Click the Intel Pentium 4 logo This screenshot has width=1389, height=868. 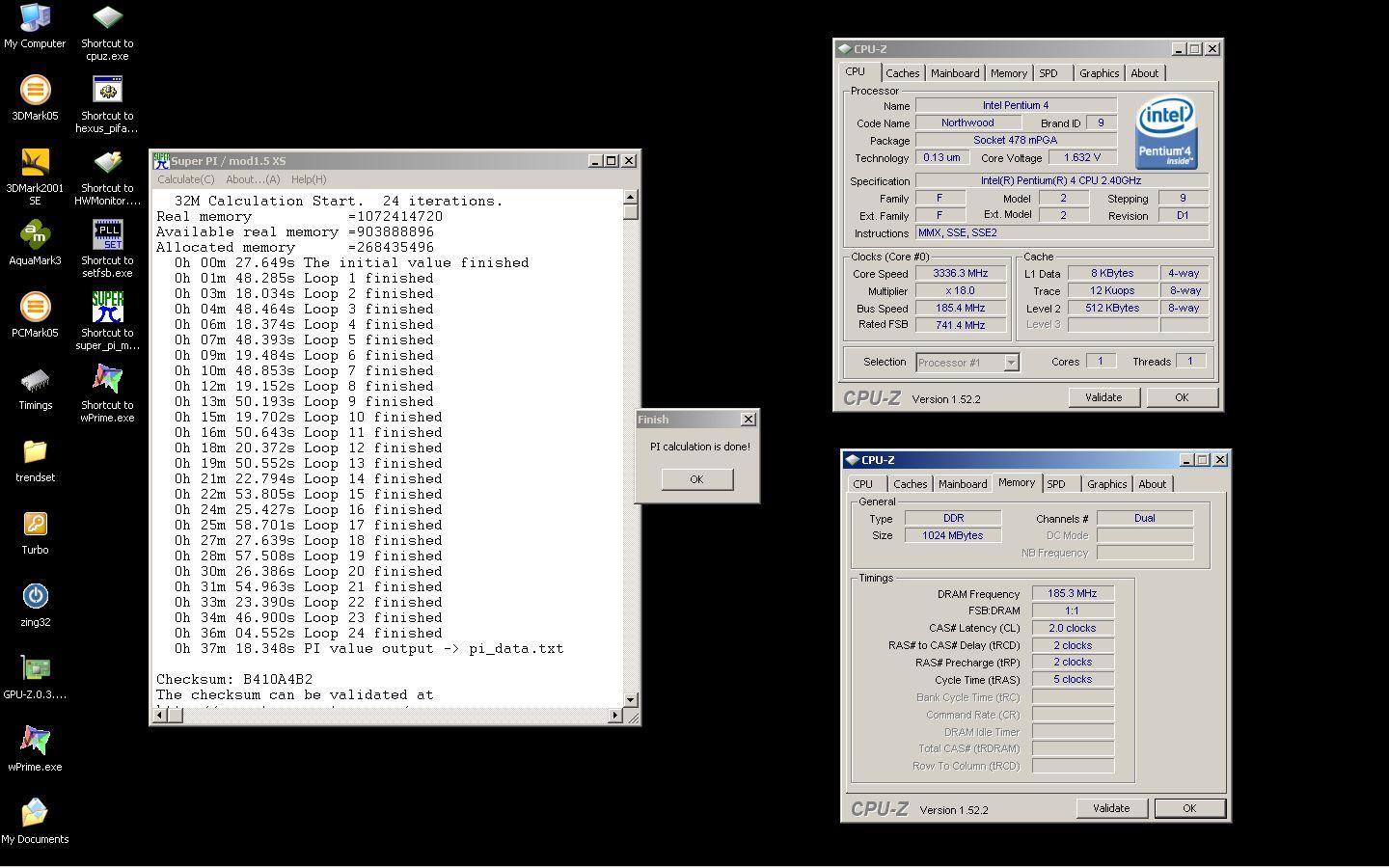point(1165,132)
